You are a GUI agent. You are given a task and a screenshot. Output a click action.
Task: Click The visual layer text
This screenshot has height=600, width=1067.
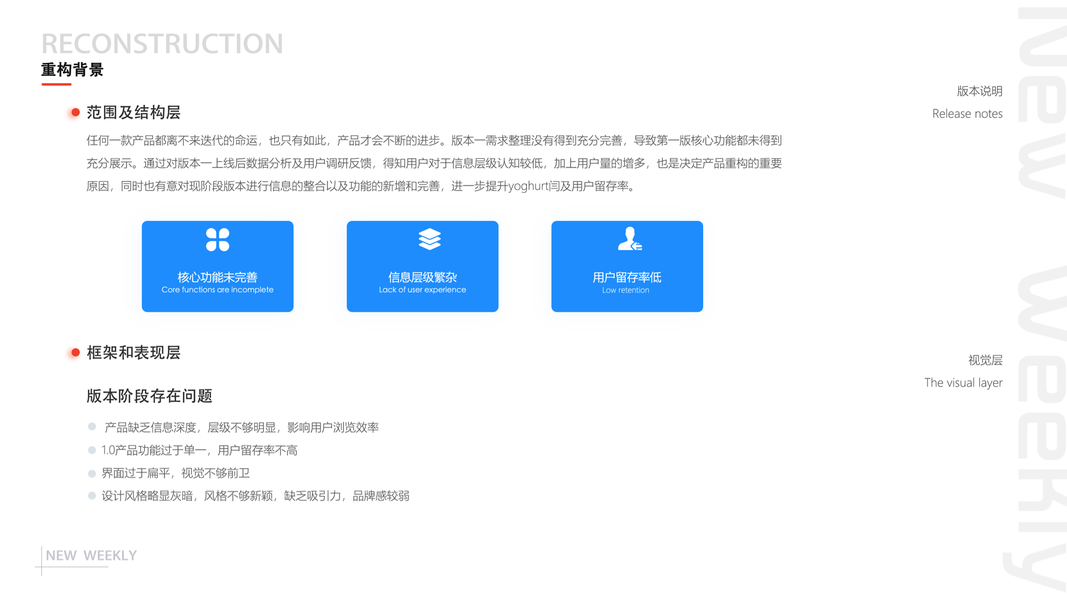tap(964, 383)
